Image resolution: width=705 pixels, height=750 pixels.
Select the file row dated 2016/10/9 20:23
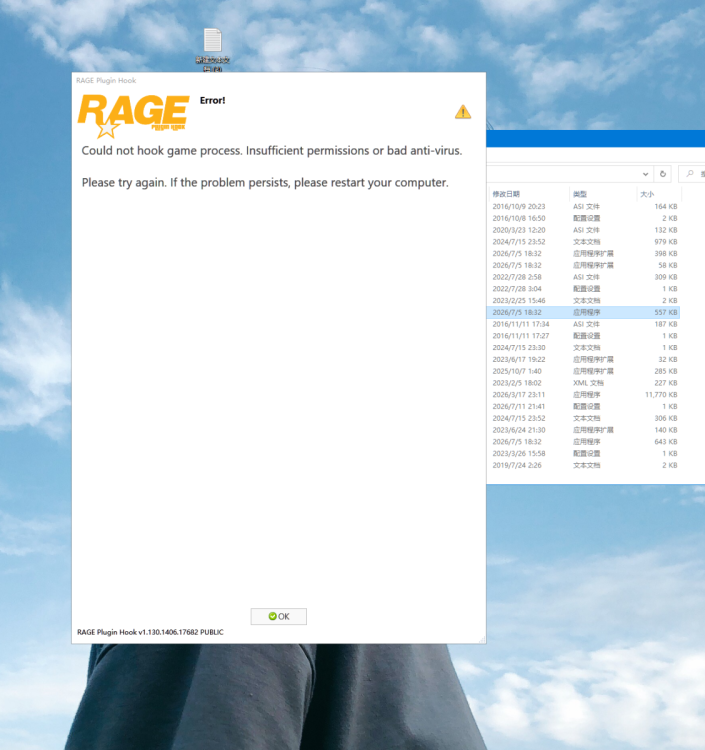(583, 207)
